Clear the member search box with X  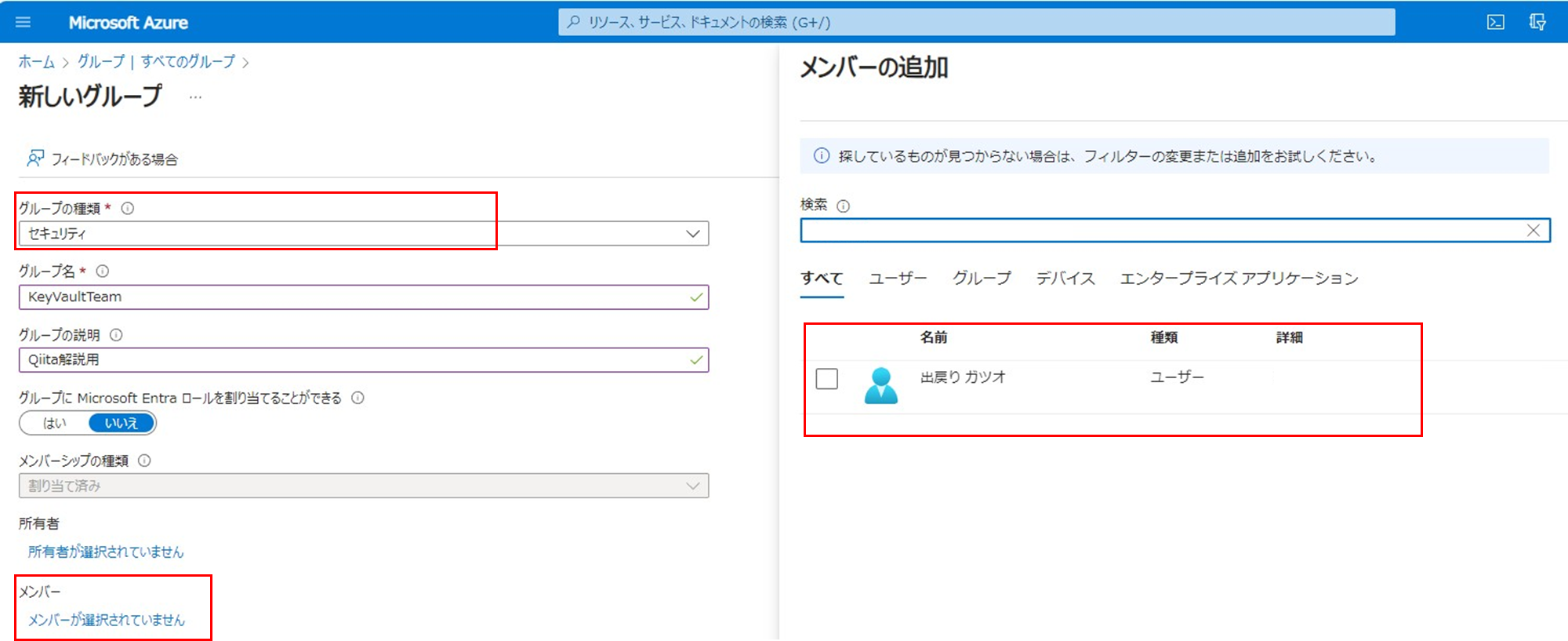pos(1534,230)
